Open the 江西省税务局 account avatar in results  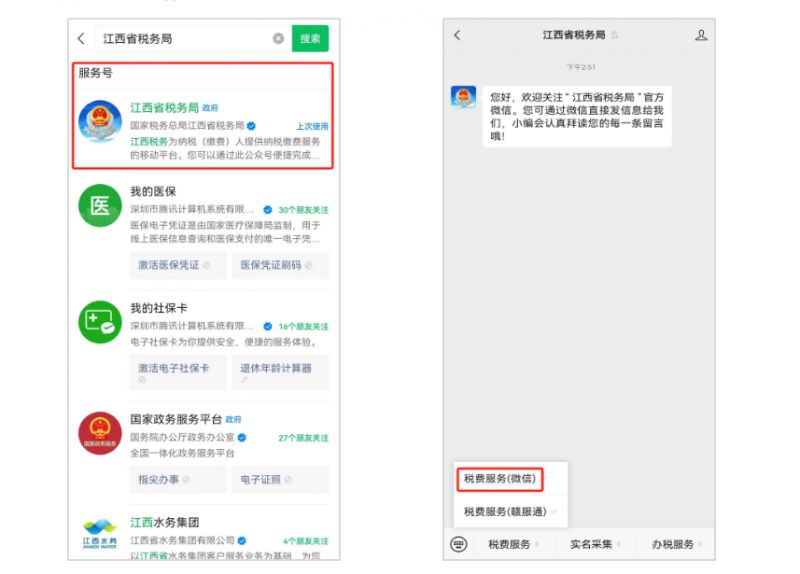[x=100, y=121]
